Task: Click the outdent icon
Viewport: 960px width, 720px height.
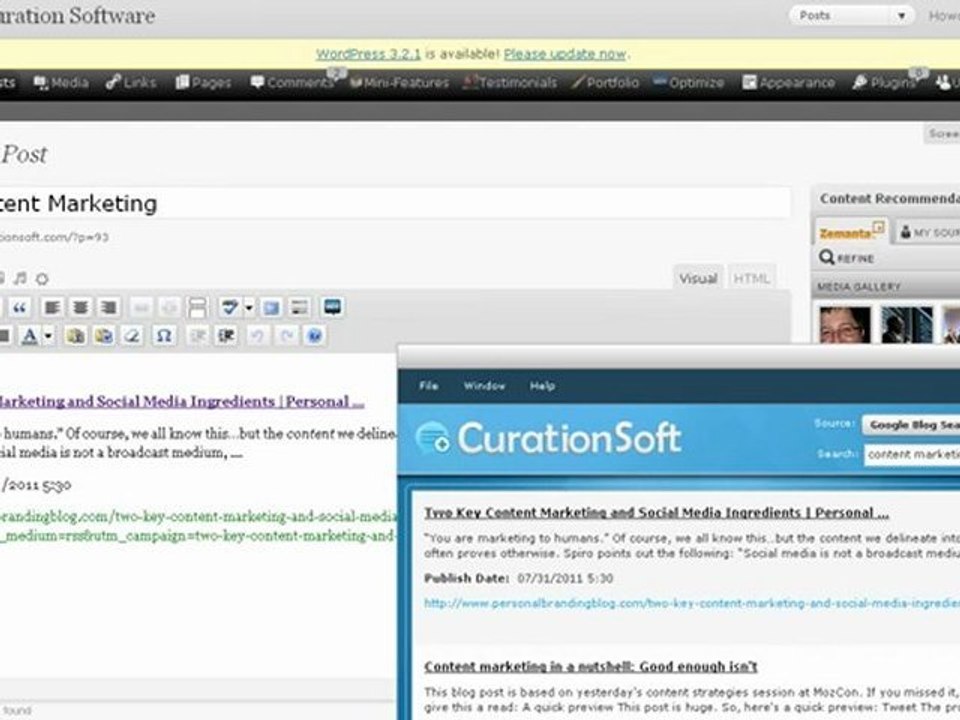Action: pos(198,336)
